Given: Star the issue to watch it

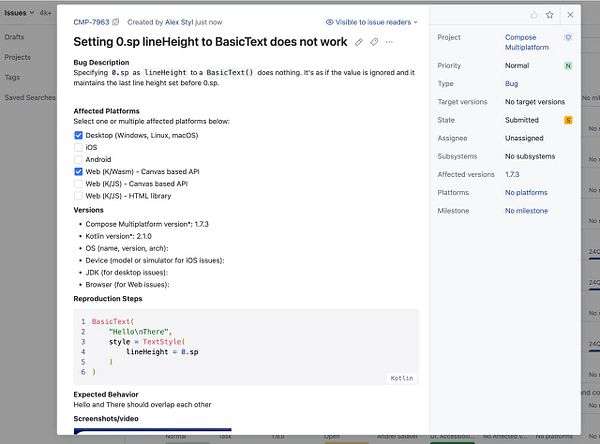Looking at the screenshot, I should click(x=550, y=15).
